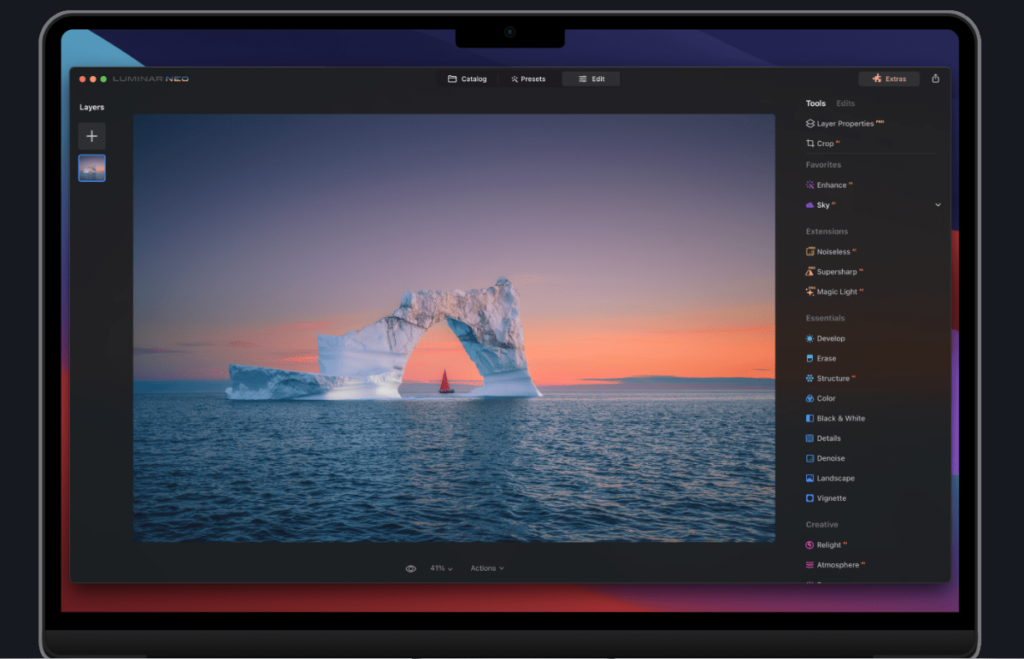
Task: Open the Actions dropdown
Action: click(x=487, y=567)
